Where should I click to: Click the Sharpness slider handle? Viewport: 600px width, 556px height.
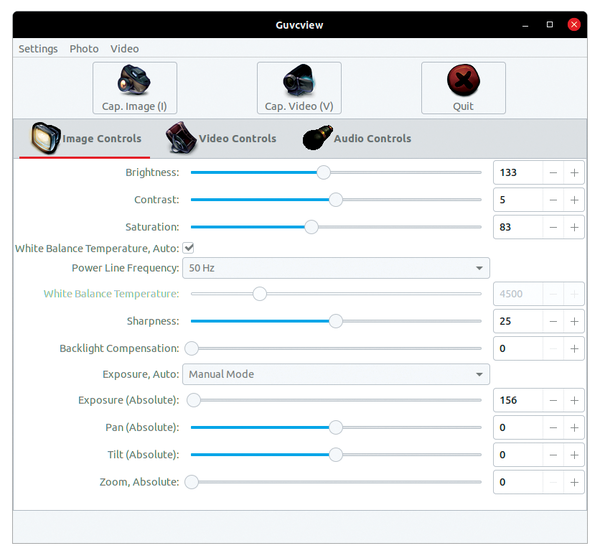point(336,321)
